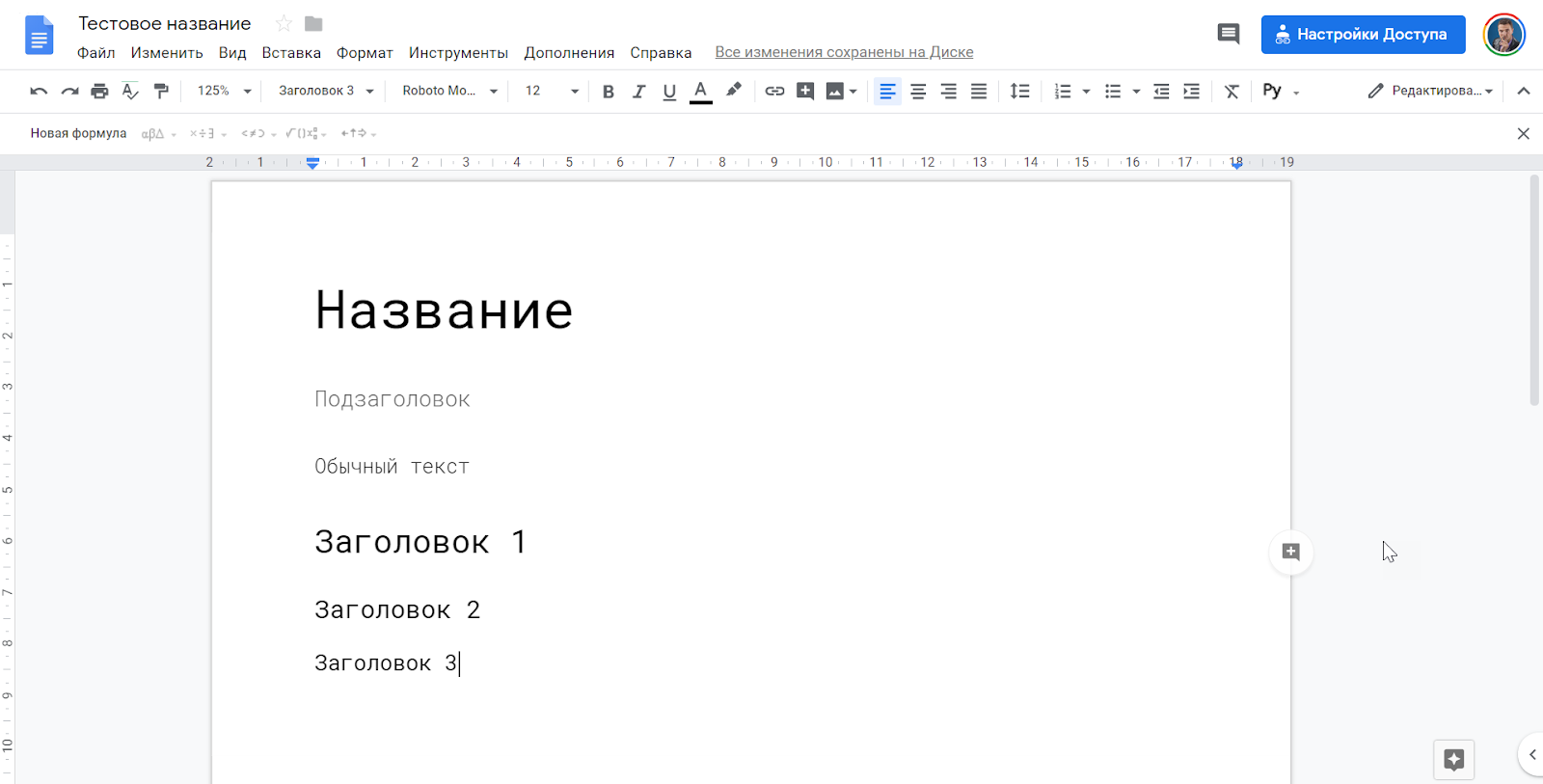Open the Формат menu

365,52
